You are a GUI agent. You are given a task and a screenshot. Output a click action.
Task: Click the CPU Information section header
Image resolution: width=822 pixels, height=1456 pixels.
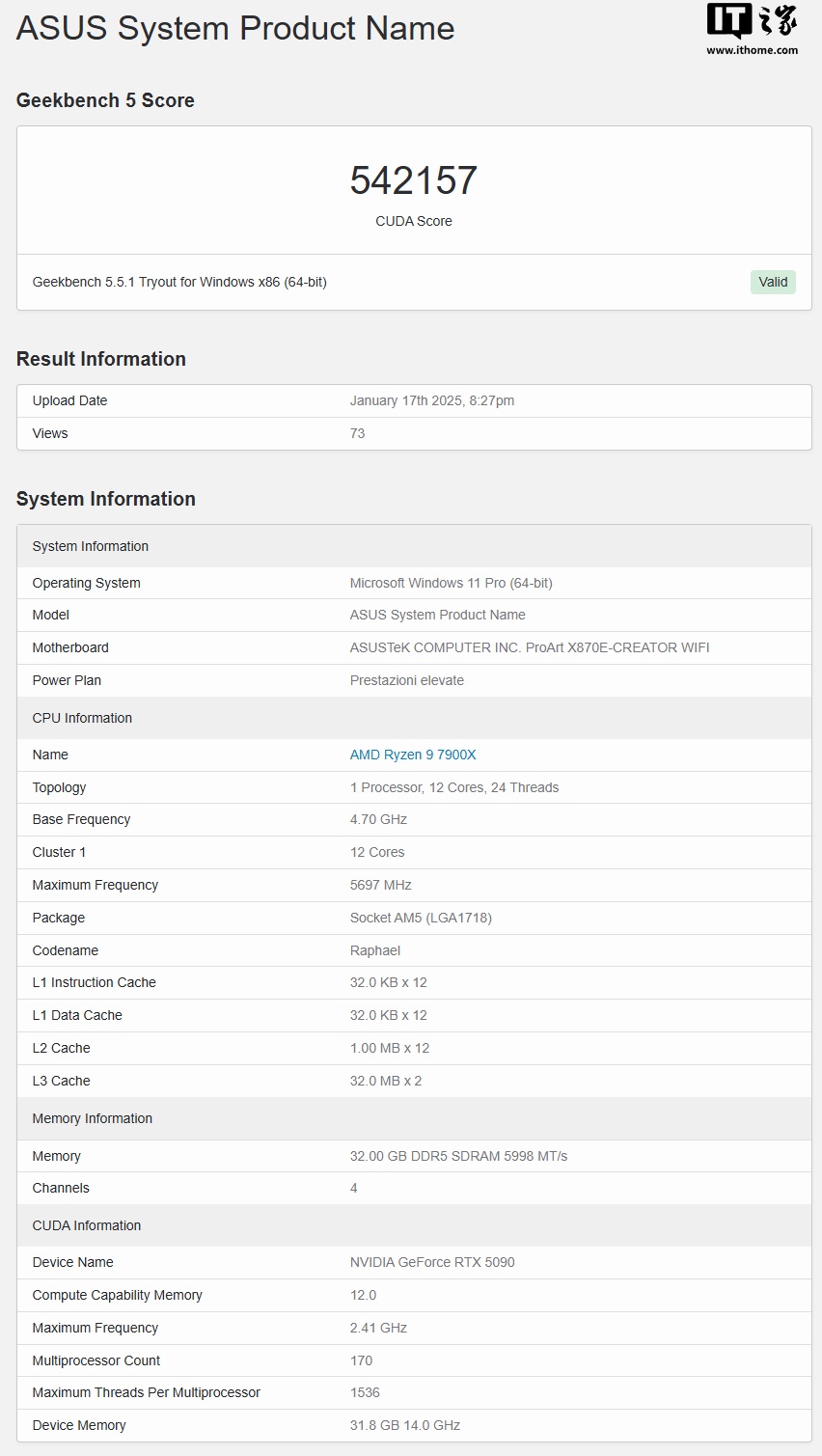[x=82, y=718]
